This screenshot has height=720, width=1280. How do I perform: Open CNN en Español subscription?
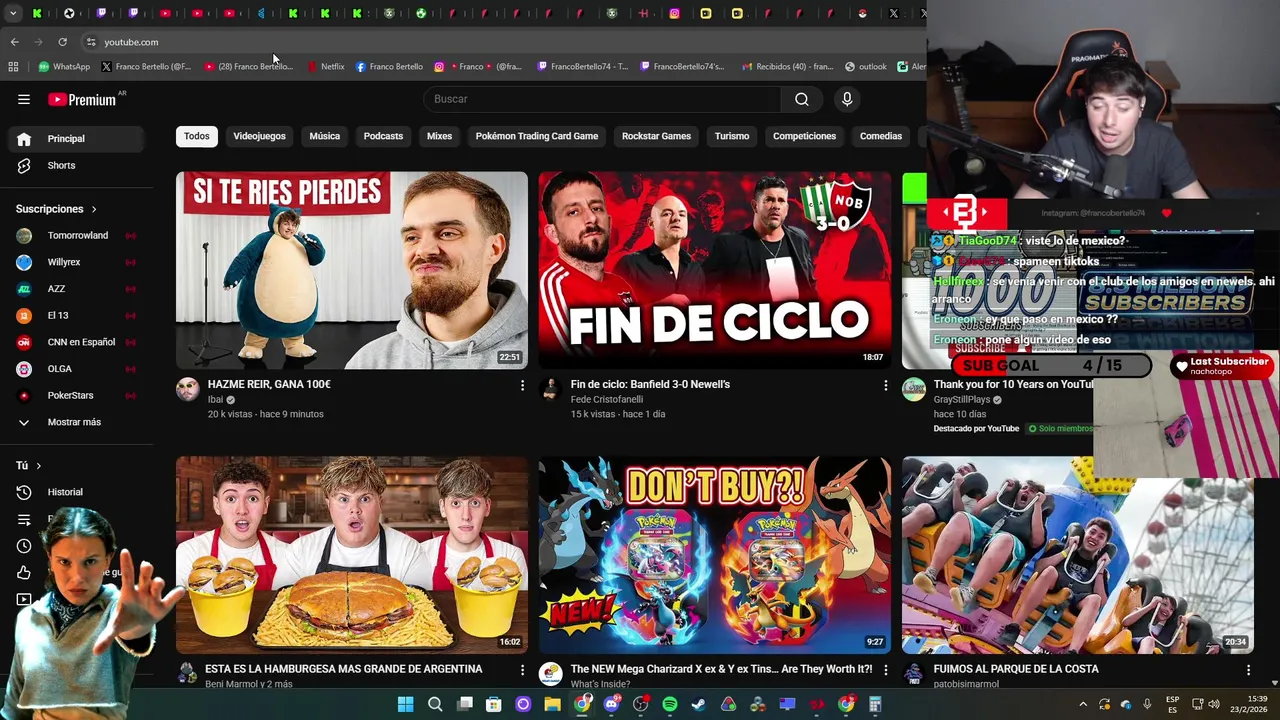click(76, 342)
